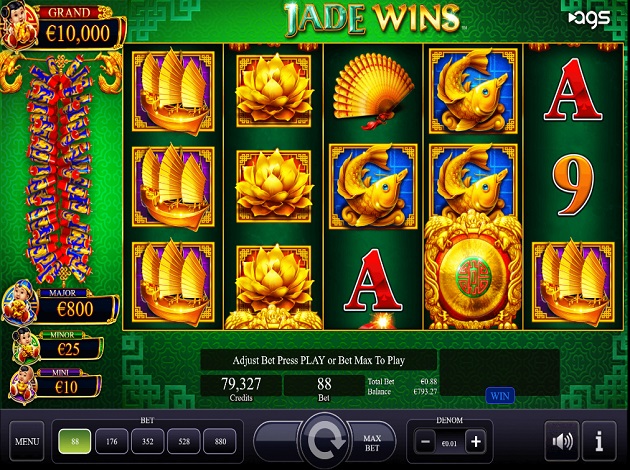Viewport: 630px width, 470px height.
Task: Select the 88 bet option
Action: tap(75, 441)
